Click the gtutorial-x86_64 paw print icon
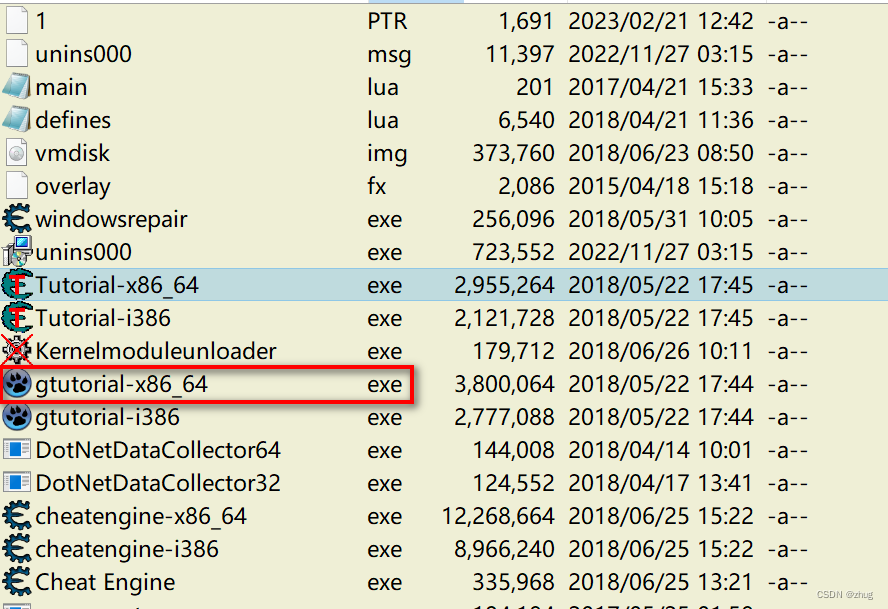Image resolution: width=888 pixels, height=609 pixels. tap(17, 384)
